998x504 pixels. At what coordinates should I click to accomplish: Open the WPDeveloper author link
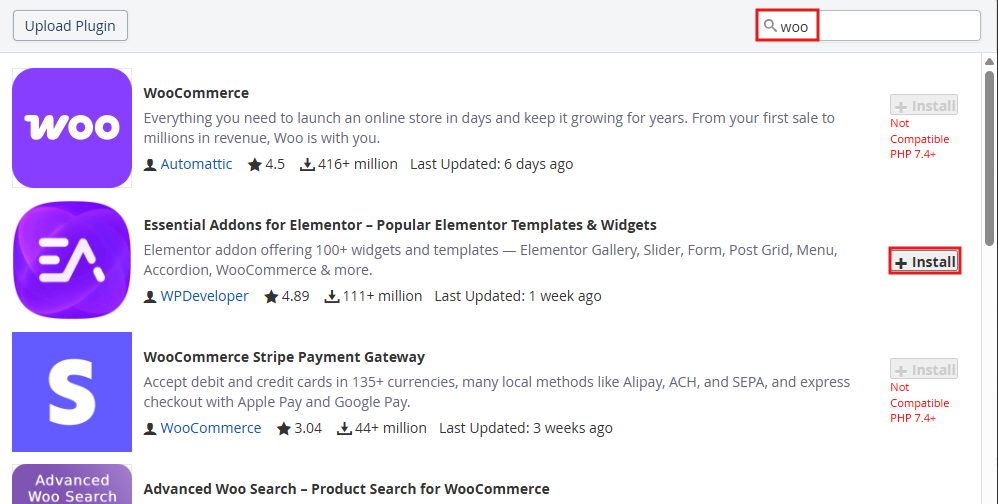click(204, 297)
